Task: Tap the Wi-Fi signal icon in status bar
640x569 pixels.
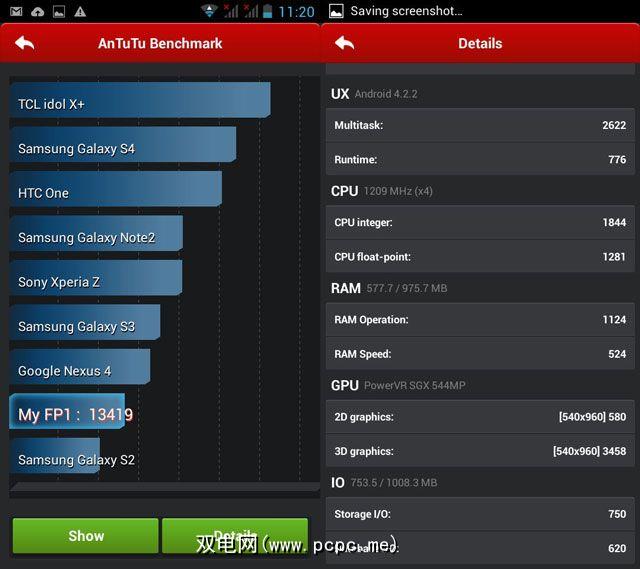Action: coord(209,11)
